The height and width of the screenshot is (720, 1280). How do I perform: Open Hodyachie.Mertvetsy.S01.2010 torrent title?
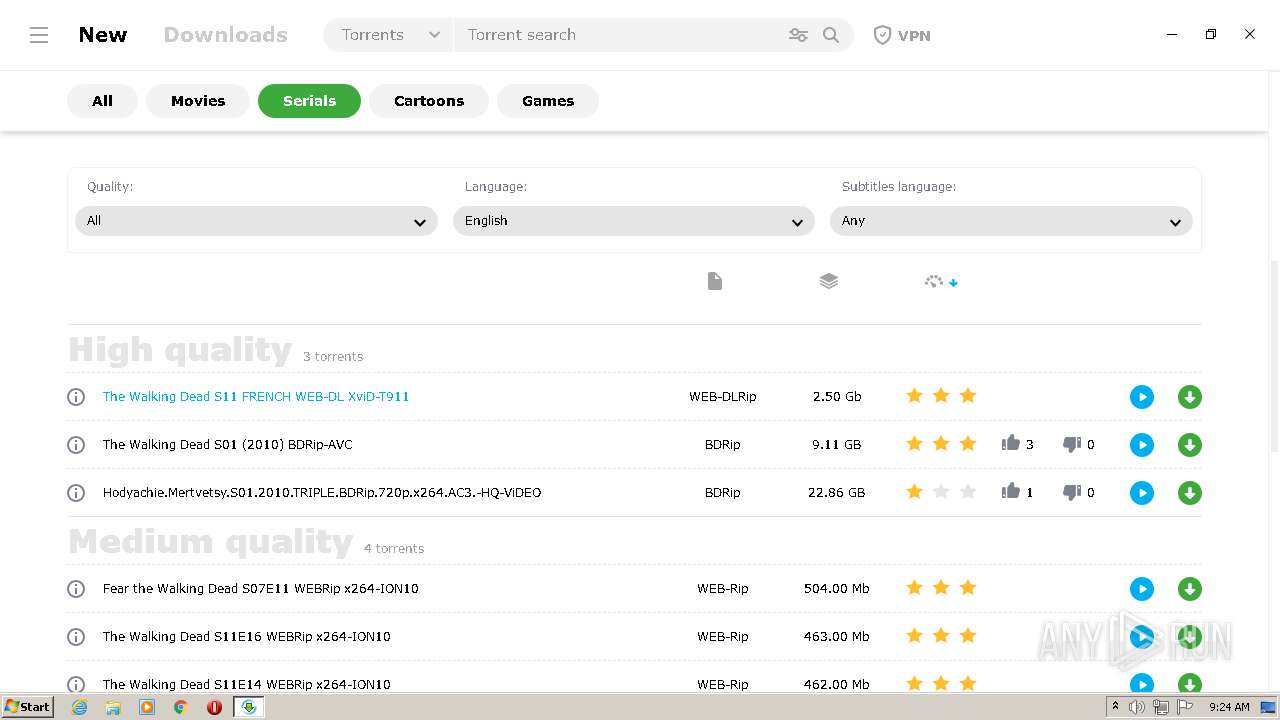click(x=322, y=493)
